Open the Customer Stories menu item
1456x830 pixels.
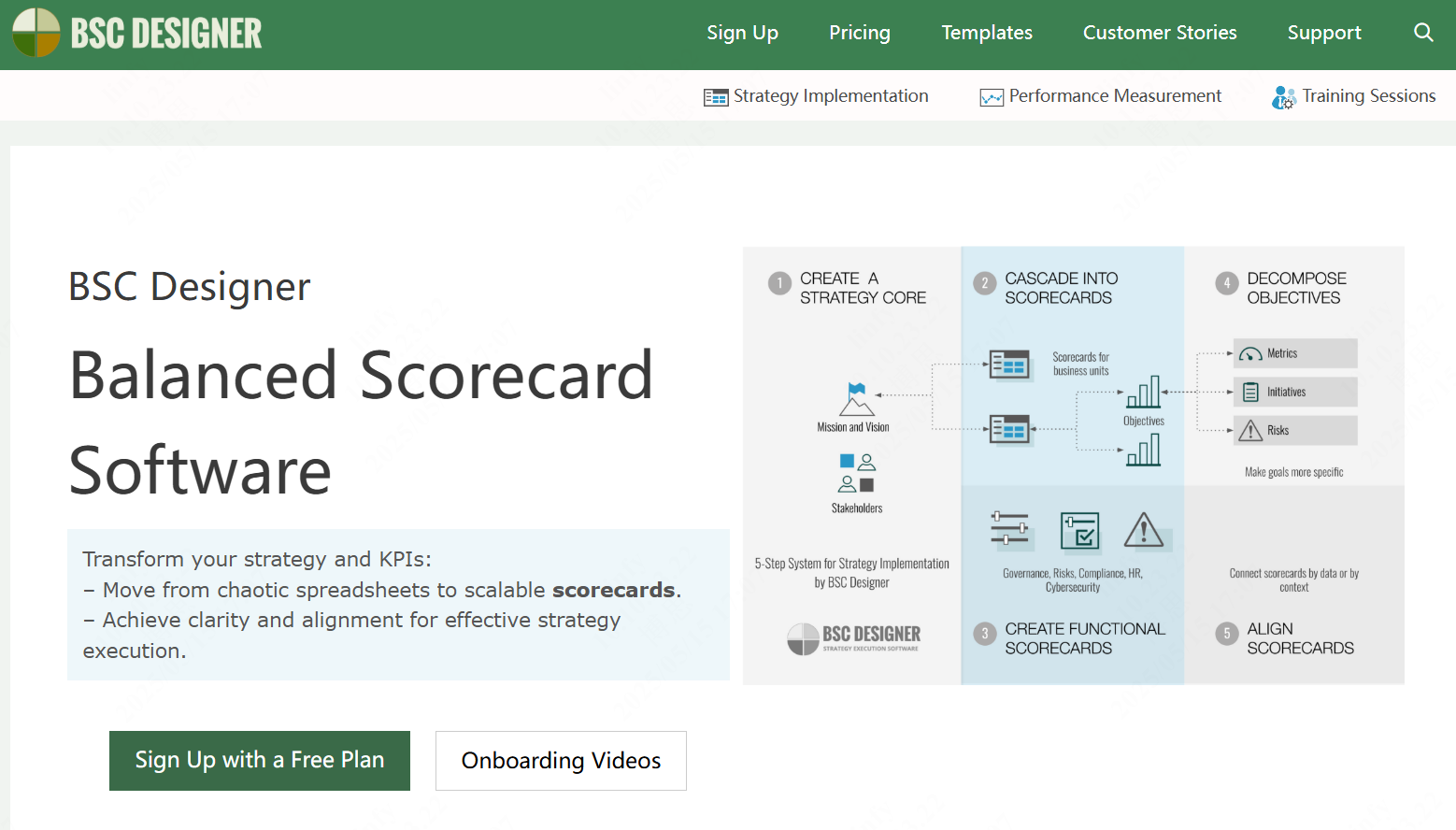click(1160, 33)
